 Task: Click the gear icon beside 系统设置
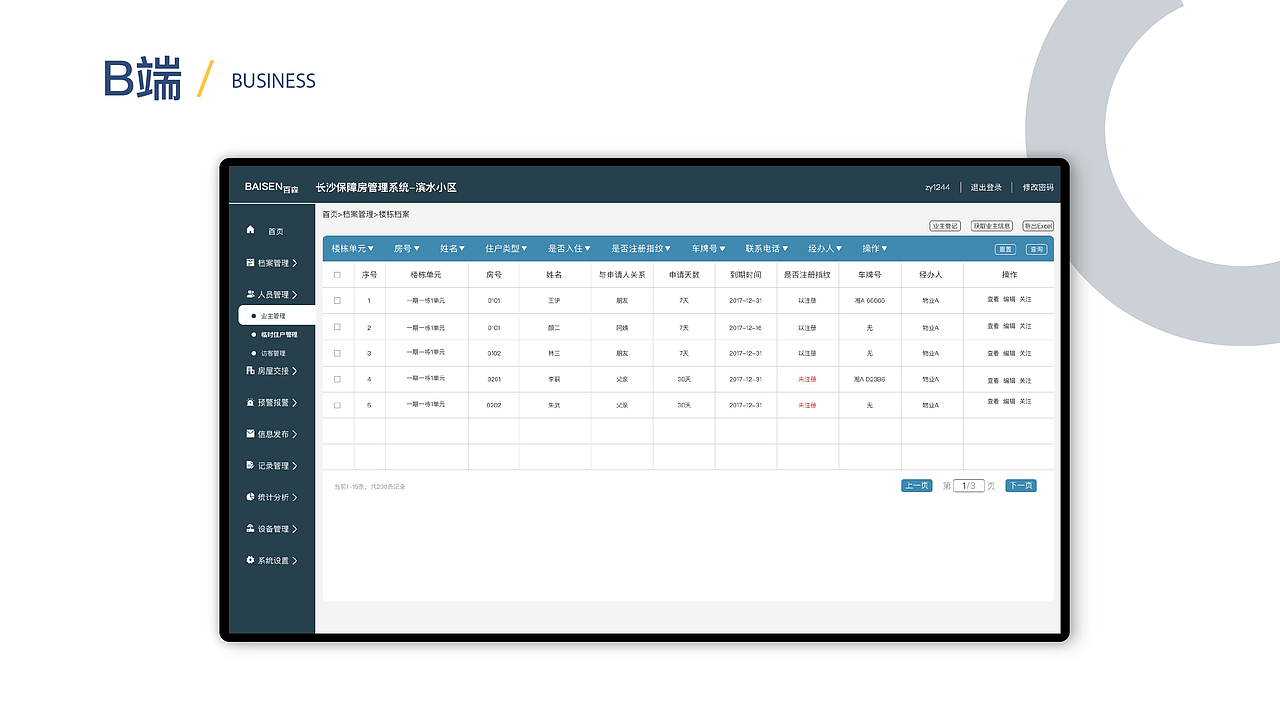(250, 560)
